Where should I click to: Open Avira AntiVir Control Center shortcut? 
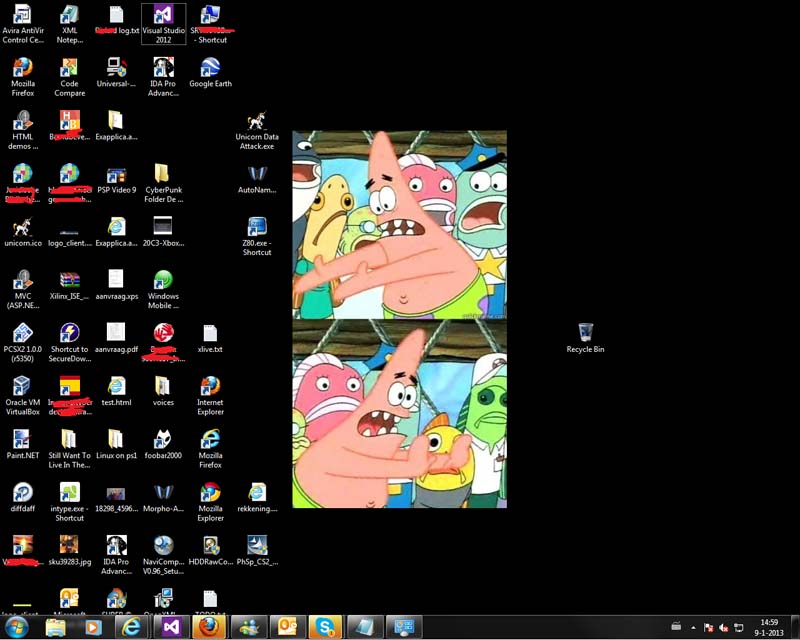[23, 23]
